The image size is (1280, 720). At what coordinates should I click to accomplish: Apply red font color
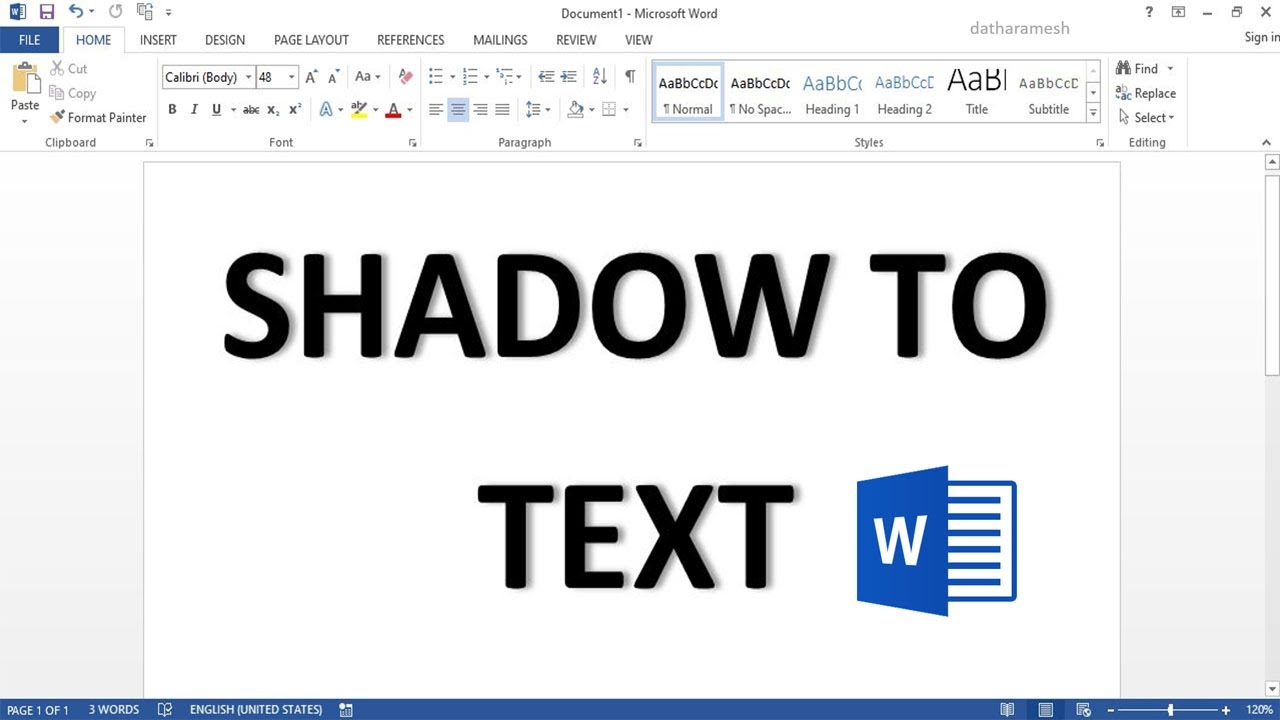coord(393,110)
